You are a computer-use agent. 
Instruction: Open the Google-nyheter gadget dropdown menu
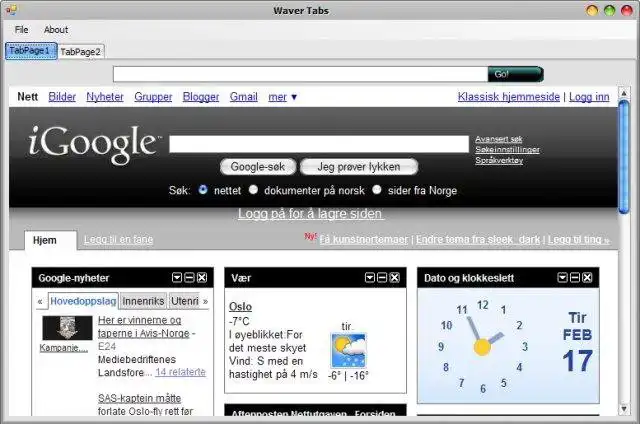click(x=177, y=278)
